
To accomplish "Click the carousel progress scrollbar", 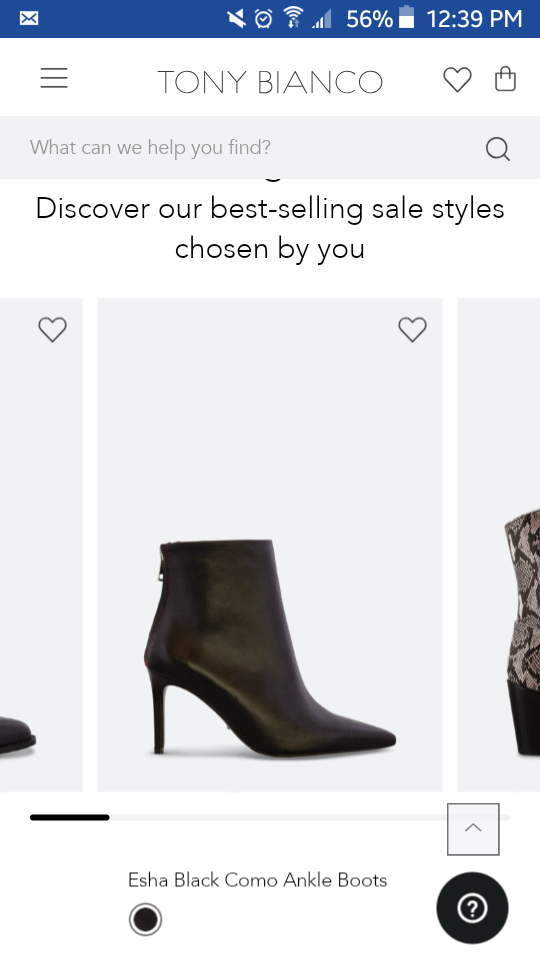I will click(x=270, y=817).
